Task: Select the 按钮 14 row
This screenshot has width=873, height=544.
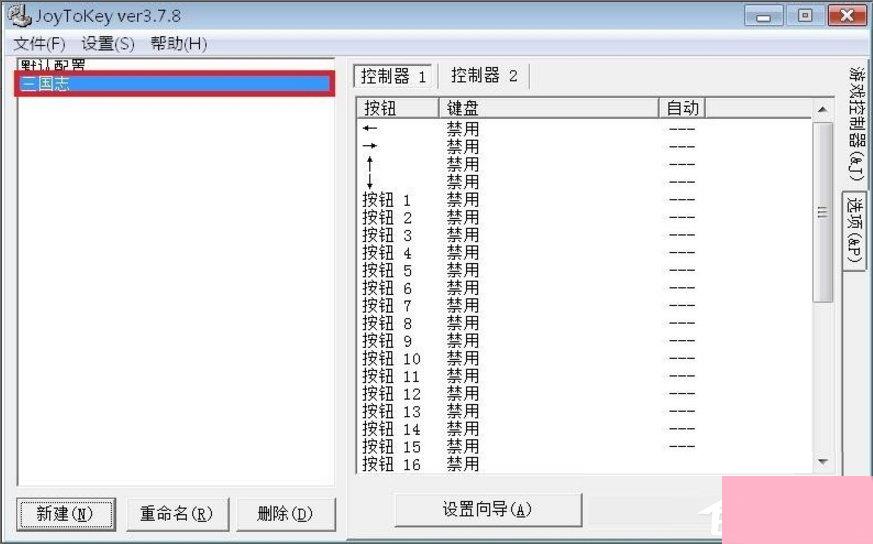Action: pyautogui.click(x=584, y=429)
